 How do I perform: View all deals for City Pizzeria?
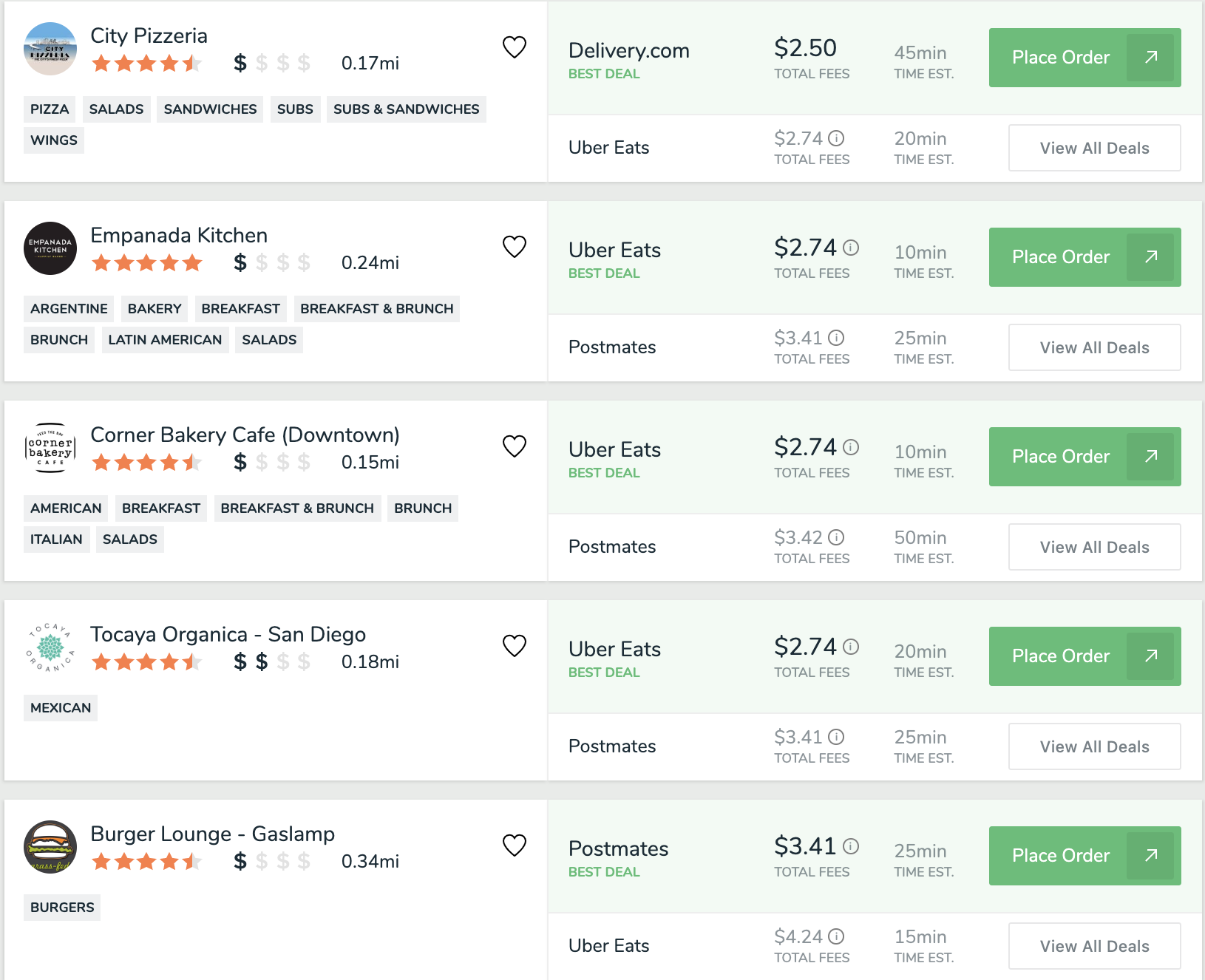pos(1094,148)
